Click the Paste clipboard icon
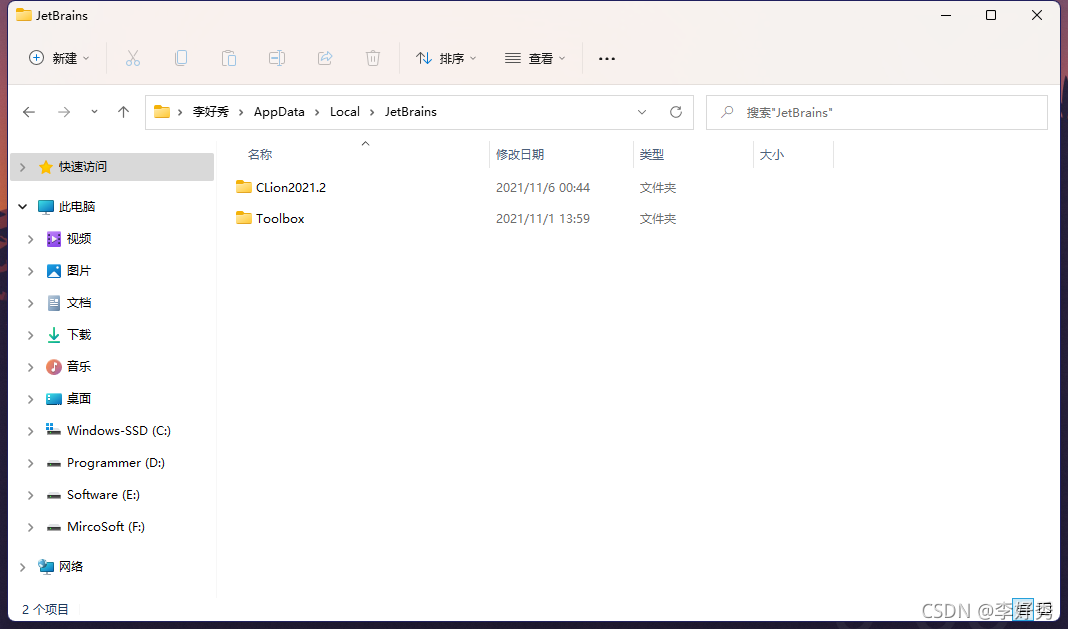This screenshot has height=629, width=1068. tap(229, 59)
